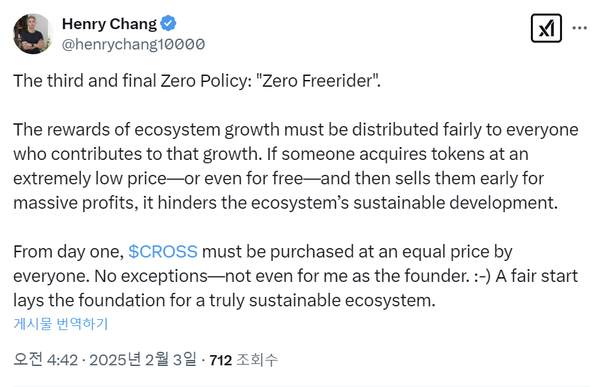Click the "sustainable development" phrase

coord(455,203)
